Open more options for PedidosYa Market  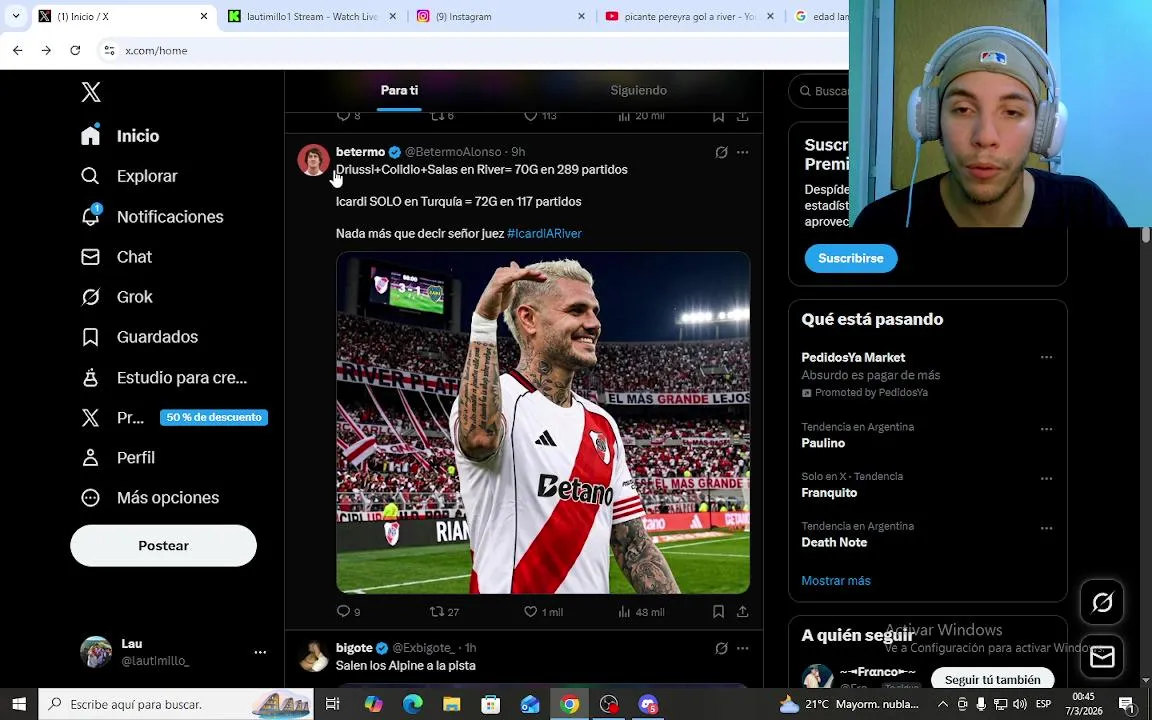coord(1046,357)
